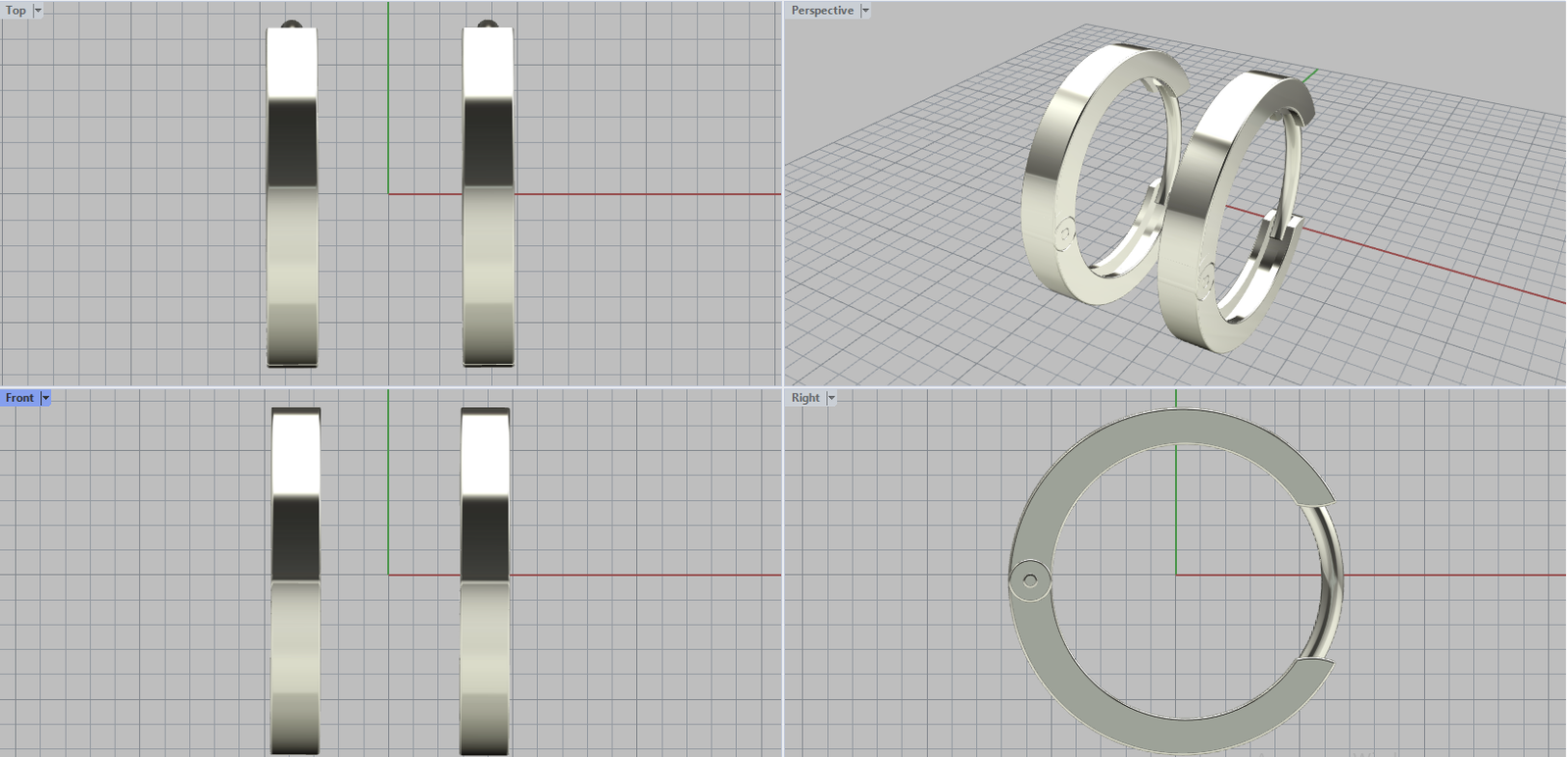Image resolution: width=1568 pixels, height=757 pixels.
Task: Click the hinge pin circle in Right view
Action: [x=1029, y=581]
